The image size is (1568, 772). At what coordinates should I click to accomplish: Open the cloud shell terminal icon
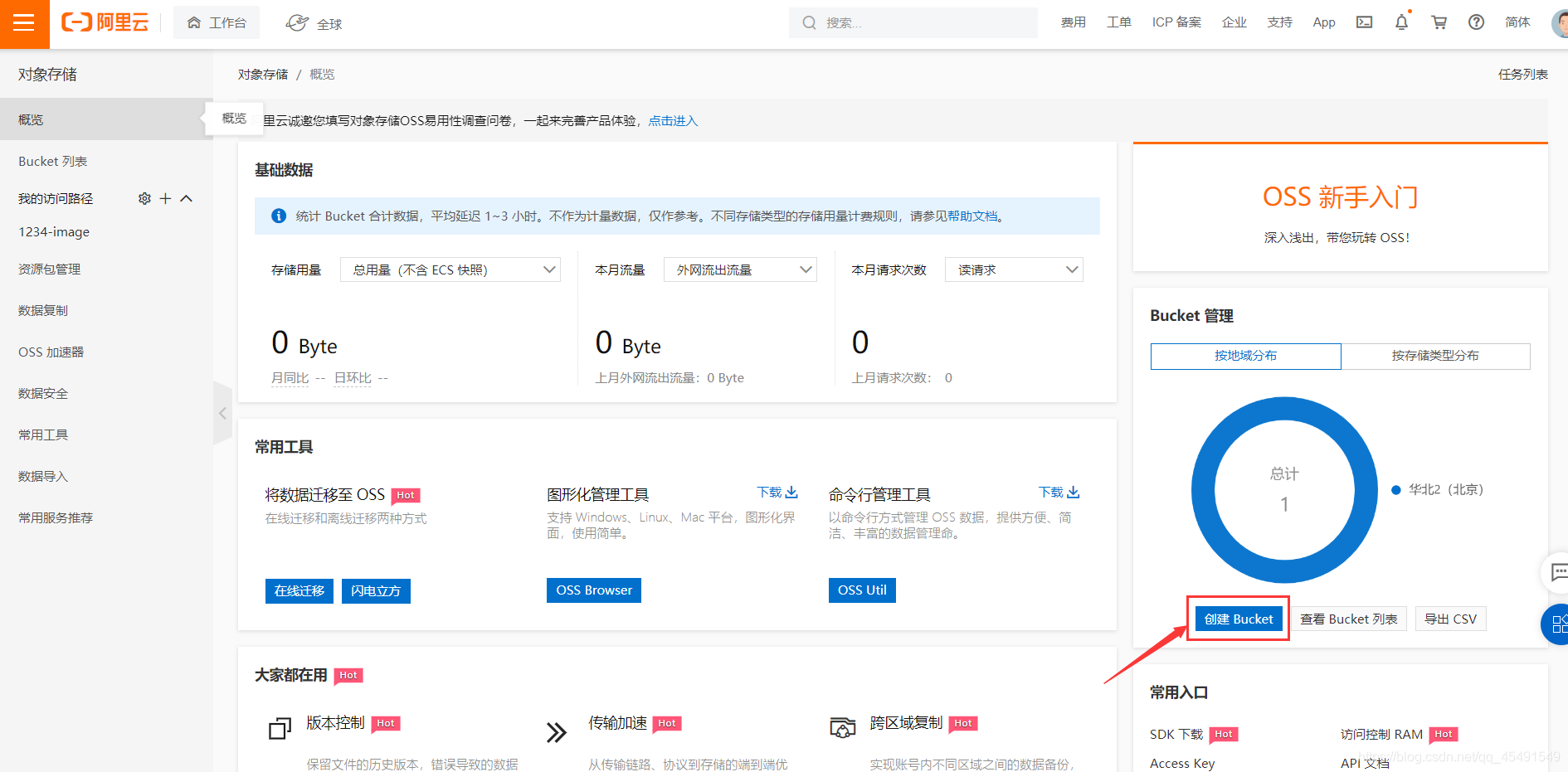1364,22
